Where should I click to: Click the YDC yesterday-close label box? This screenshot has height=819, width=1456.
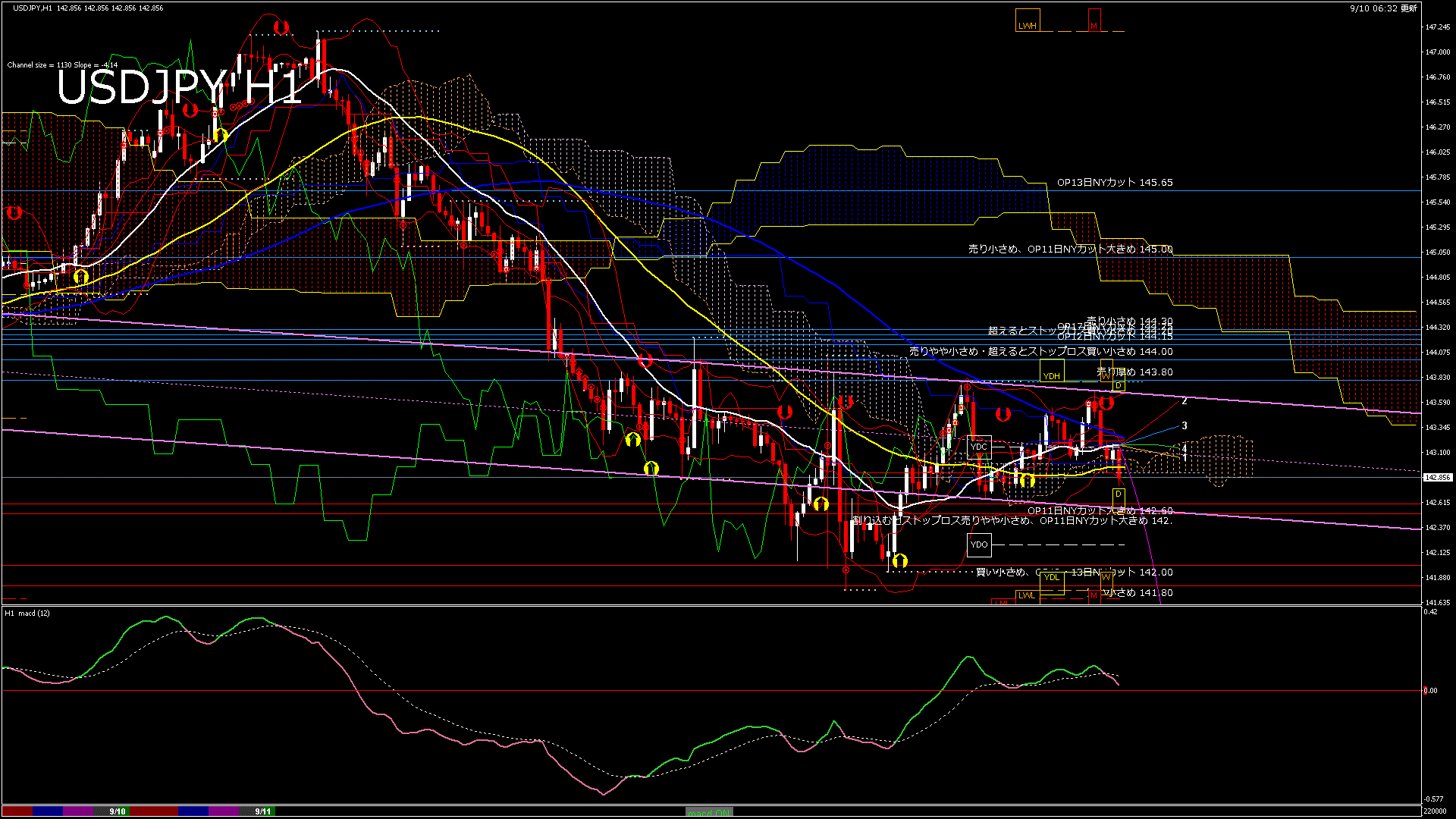pyautogui.click(x=979, y=447)
